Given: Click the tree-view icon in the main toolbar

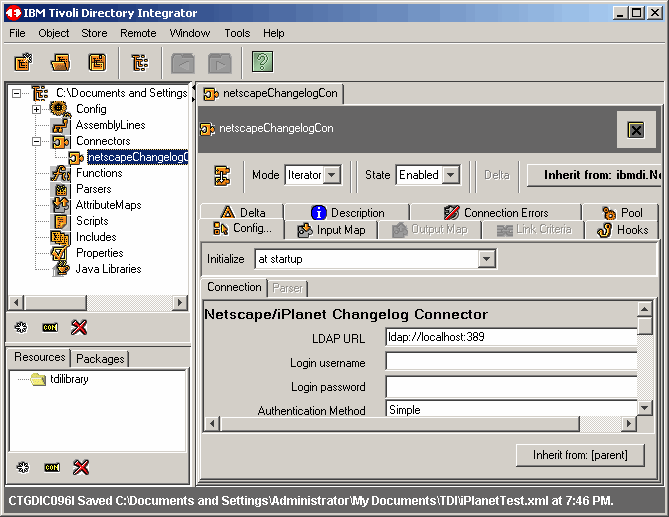Looking at the screenshot, I should (140, 62).
